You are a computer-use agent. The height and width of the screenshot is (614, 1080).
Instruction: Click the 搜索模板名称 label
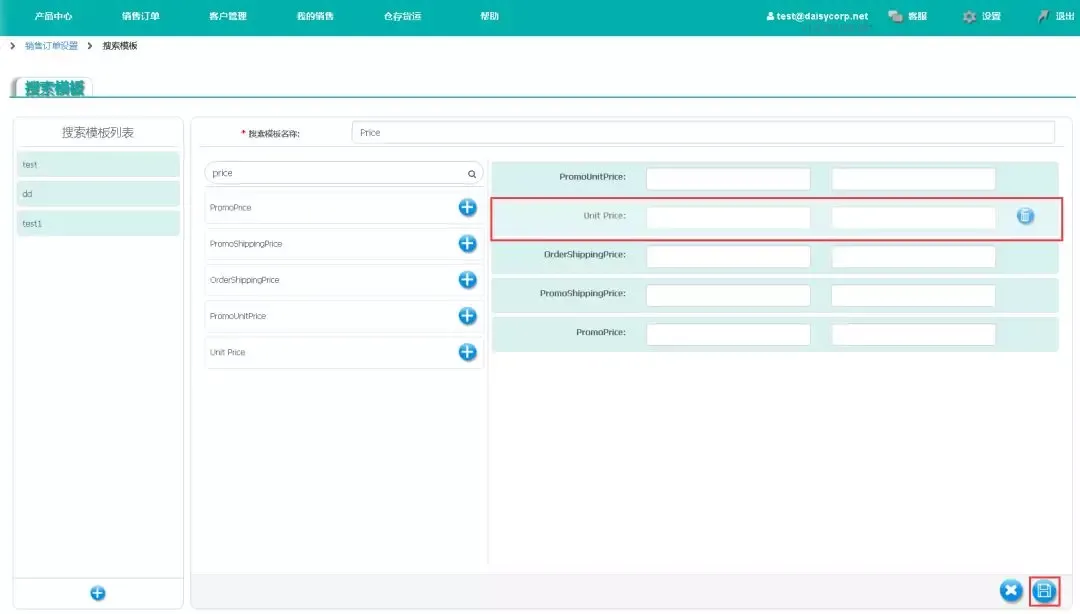273,134
